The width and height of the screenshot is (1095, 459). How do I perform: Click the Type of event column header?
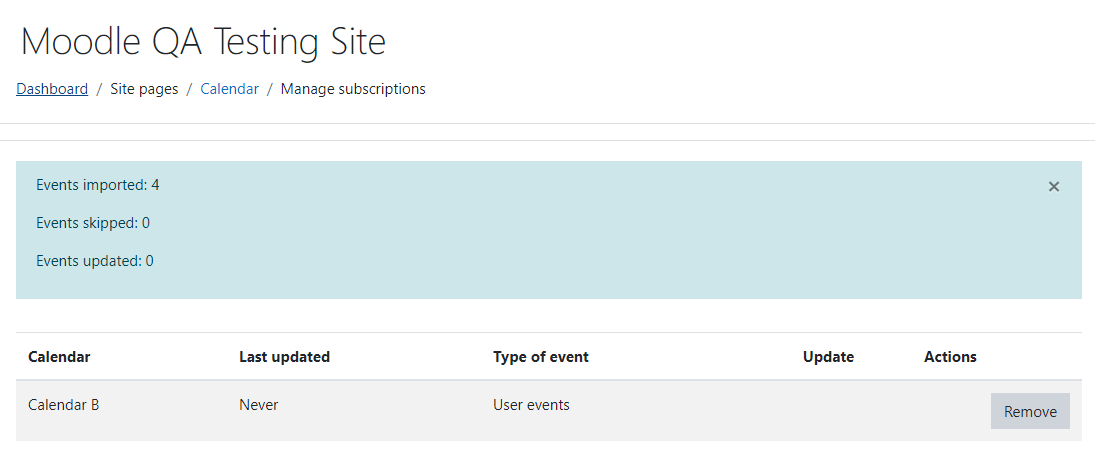(541, 357)
